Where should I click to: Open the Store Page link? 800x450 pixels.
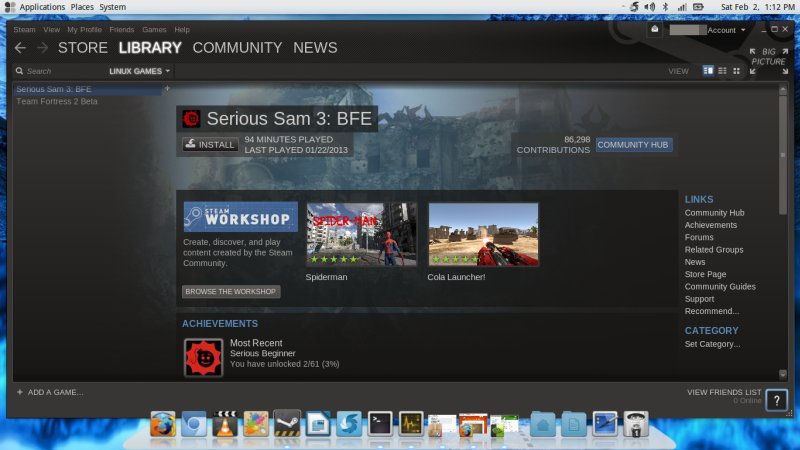705,274
